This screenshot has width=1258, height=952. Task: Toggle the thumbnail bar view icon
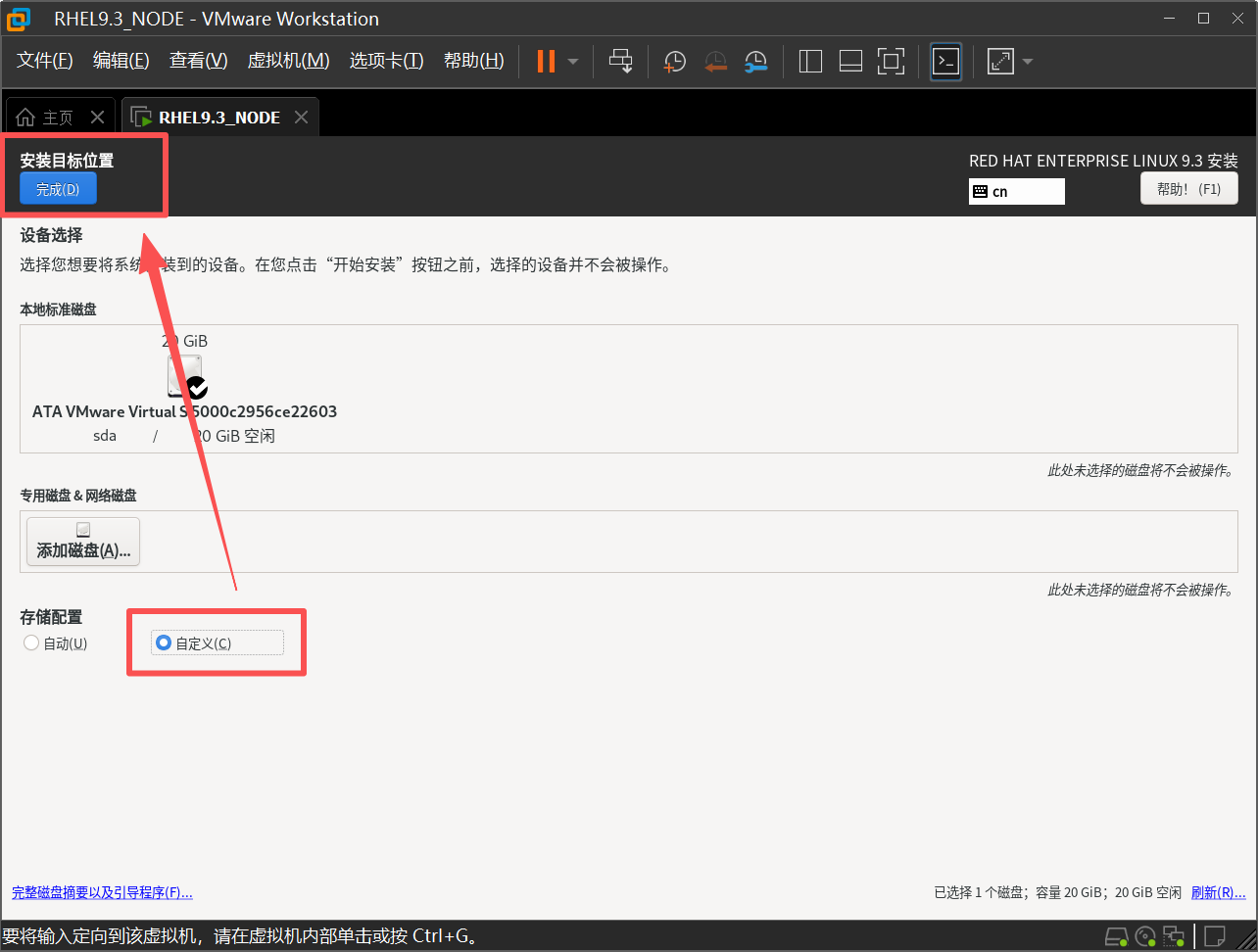coord(850,61)
